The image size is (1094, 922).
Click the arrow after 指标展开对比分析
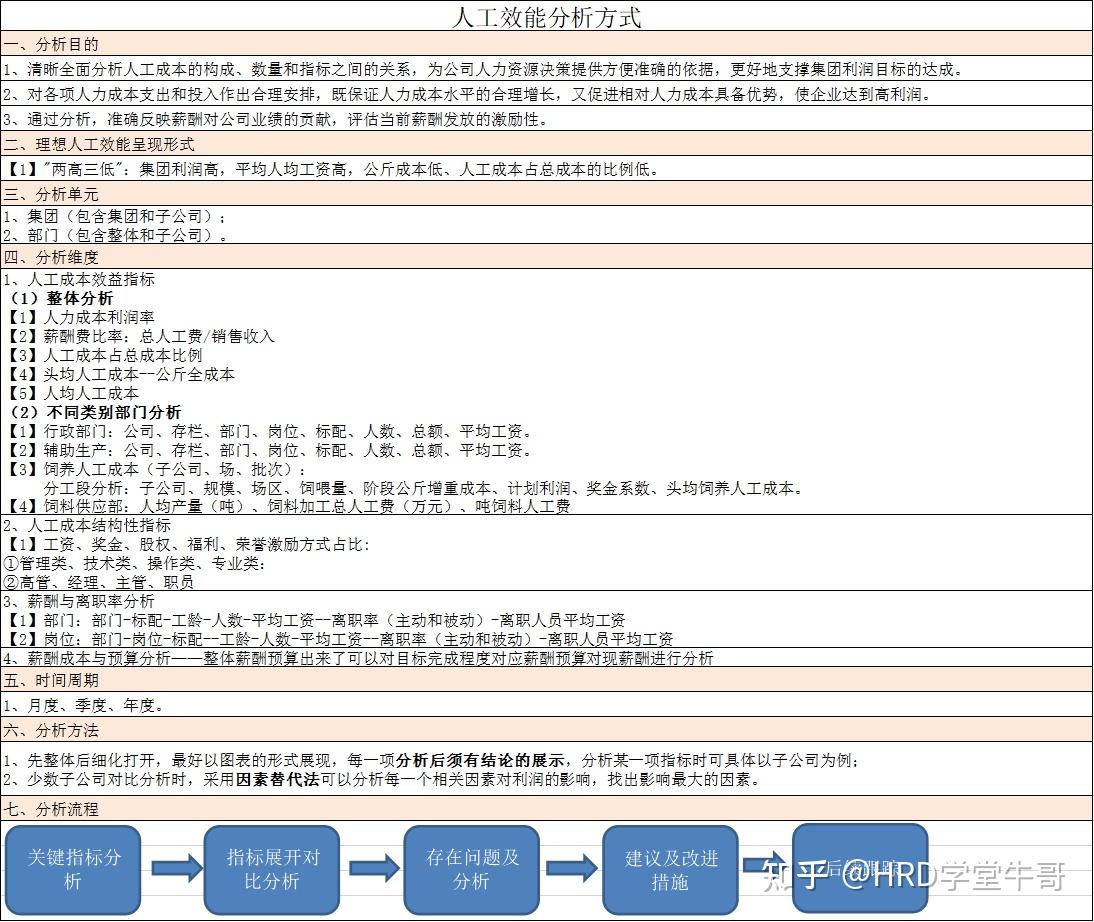coord(375,868)
